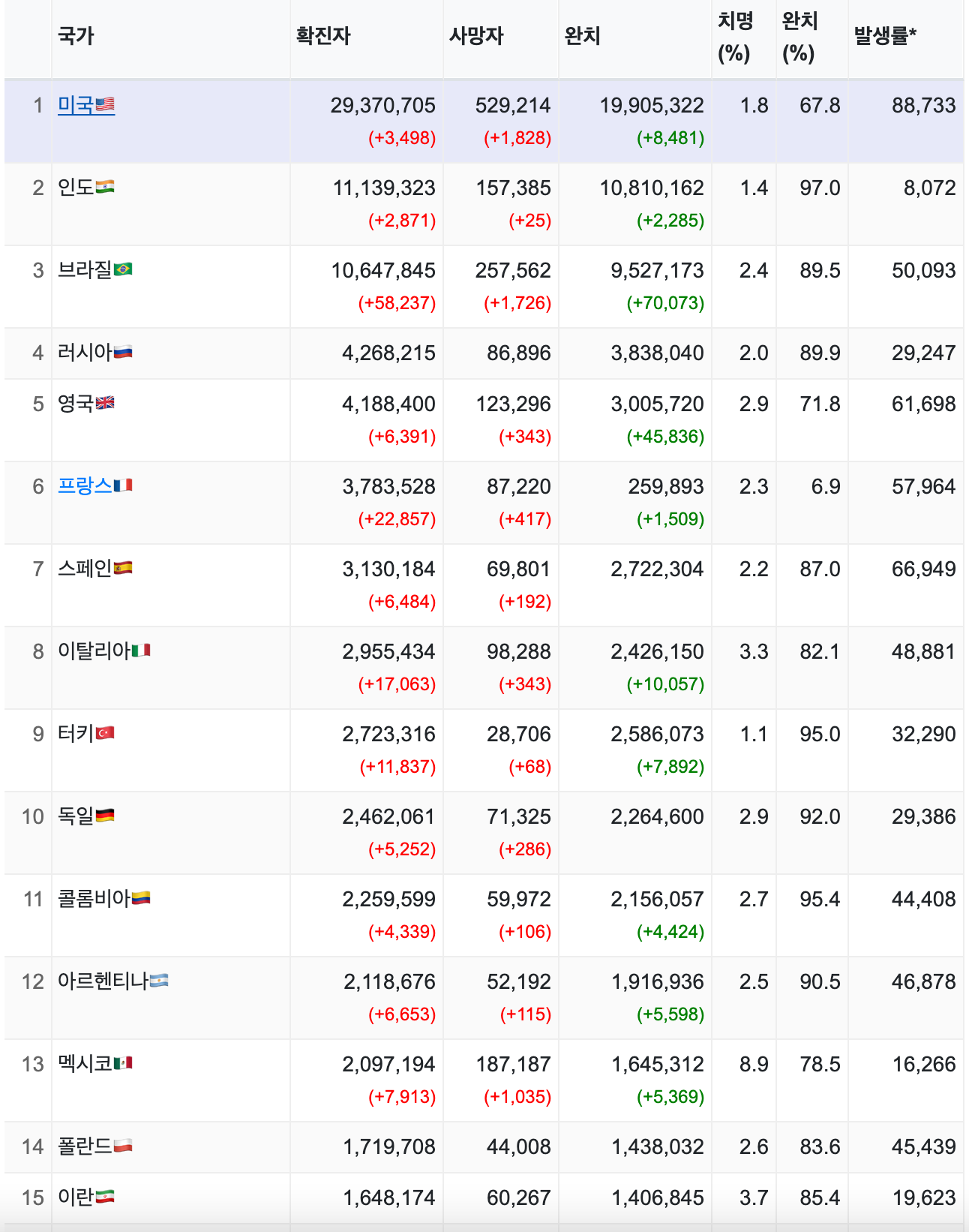Click the Mexico flag icon
This screenshot has height=1232, width=969.
tap(123, 1063)
